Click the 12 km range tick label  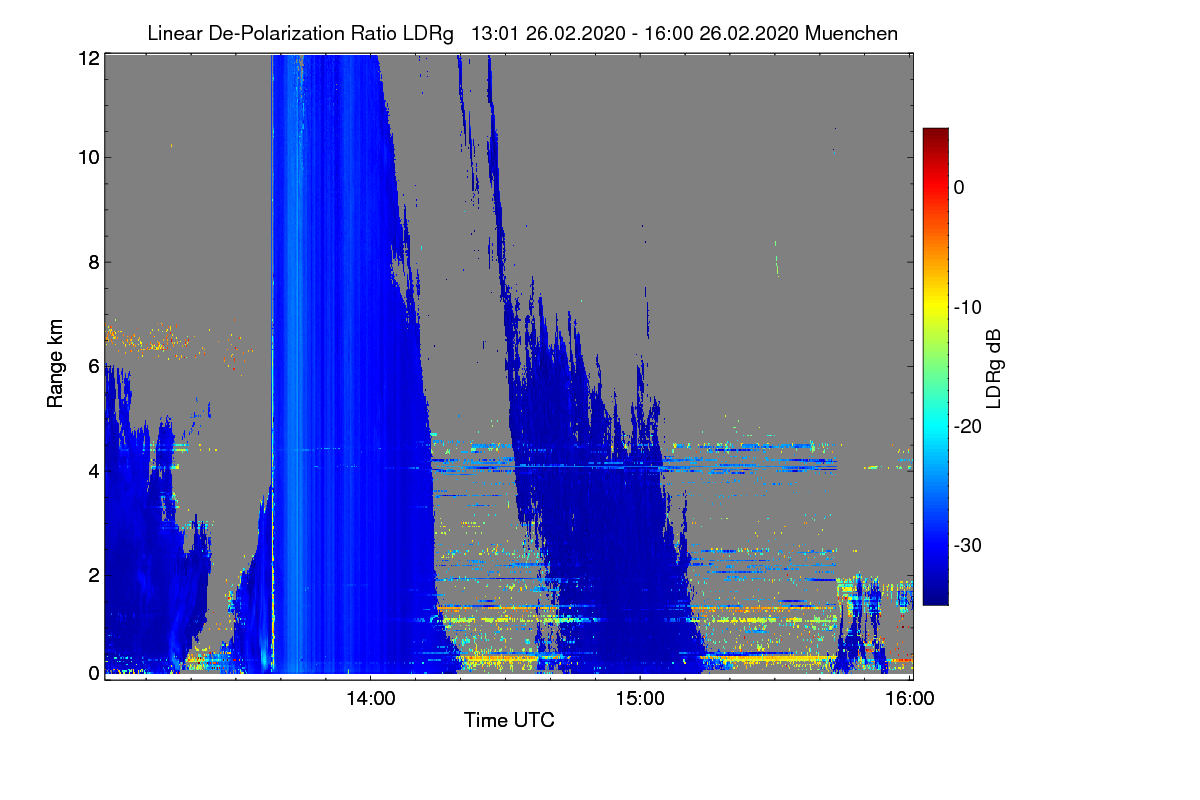pos(88,58)
